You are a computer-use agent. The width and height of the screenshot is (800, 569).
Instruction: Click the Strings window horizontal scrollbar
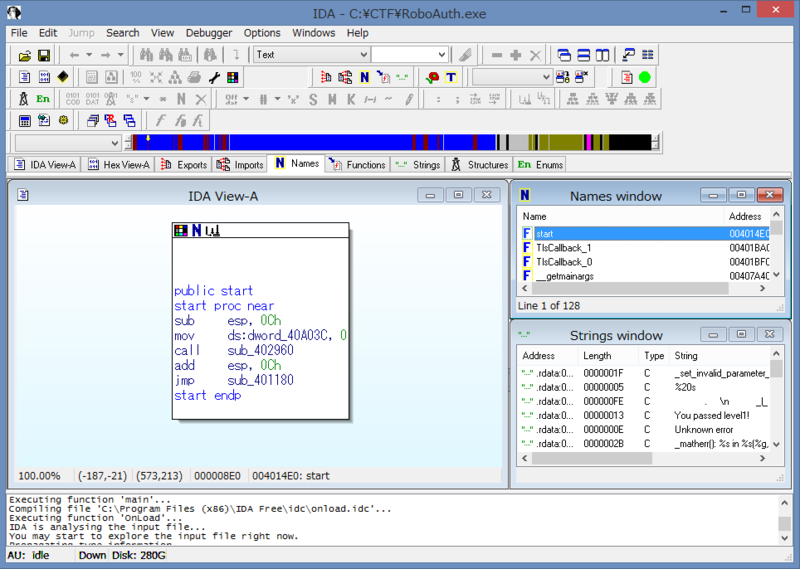point(645,458)
